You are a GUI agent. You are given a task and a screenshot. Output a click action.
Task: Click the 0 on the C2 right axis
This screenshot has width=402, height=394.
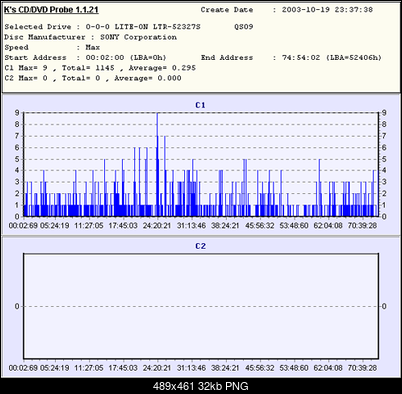point(384,306)
